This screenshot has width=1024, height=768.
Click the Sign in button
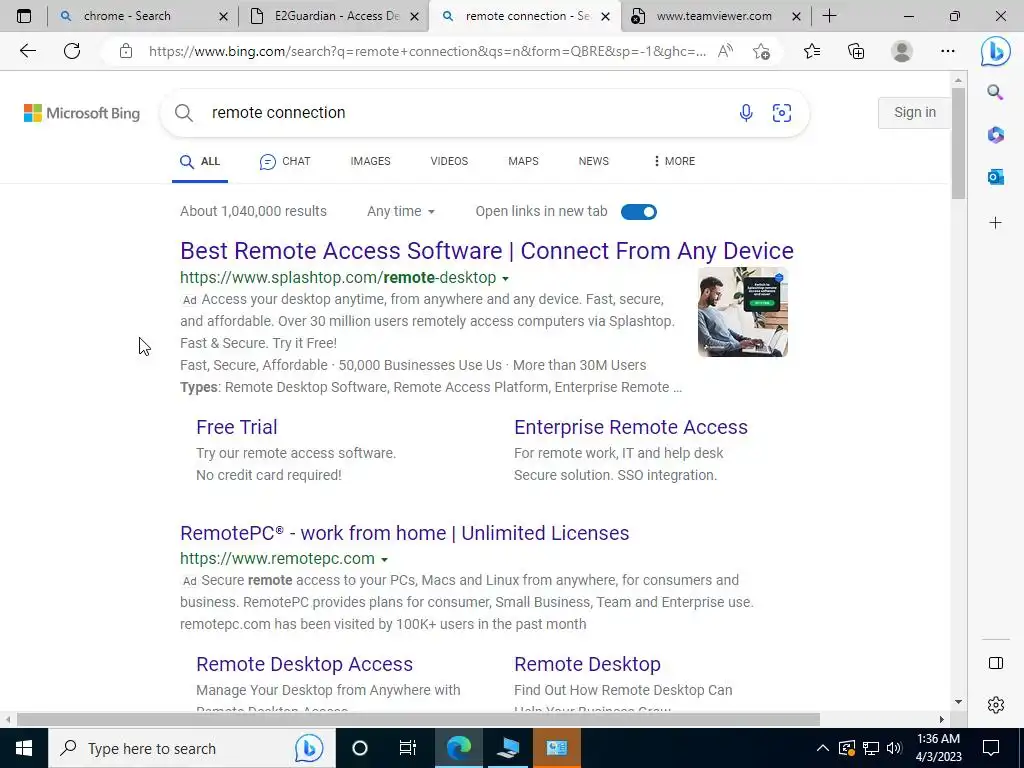tap(914, 112)
